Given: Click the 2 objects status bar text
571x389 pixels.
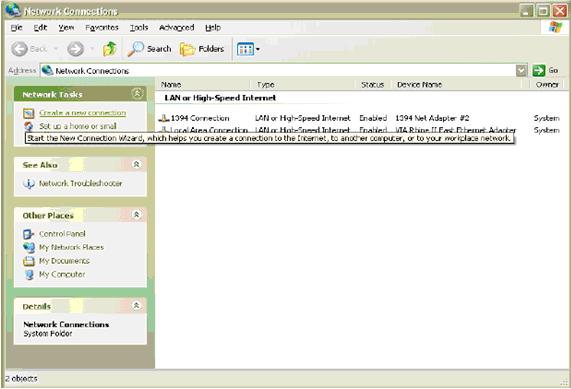Looking at the screenshot, I should (21, 379).
